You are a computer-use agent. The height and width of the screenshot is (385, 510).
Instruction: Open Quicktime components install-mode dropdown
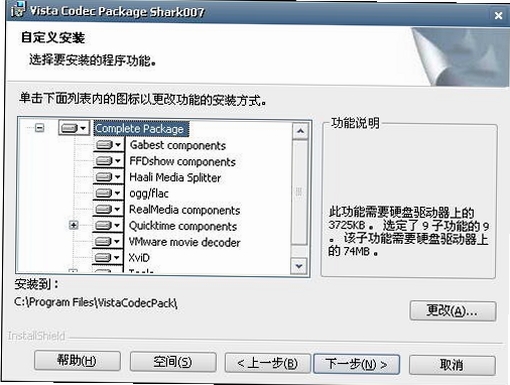point(108,225)
